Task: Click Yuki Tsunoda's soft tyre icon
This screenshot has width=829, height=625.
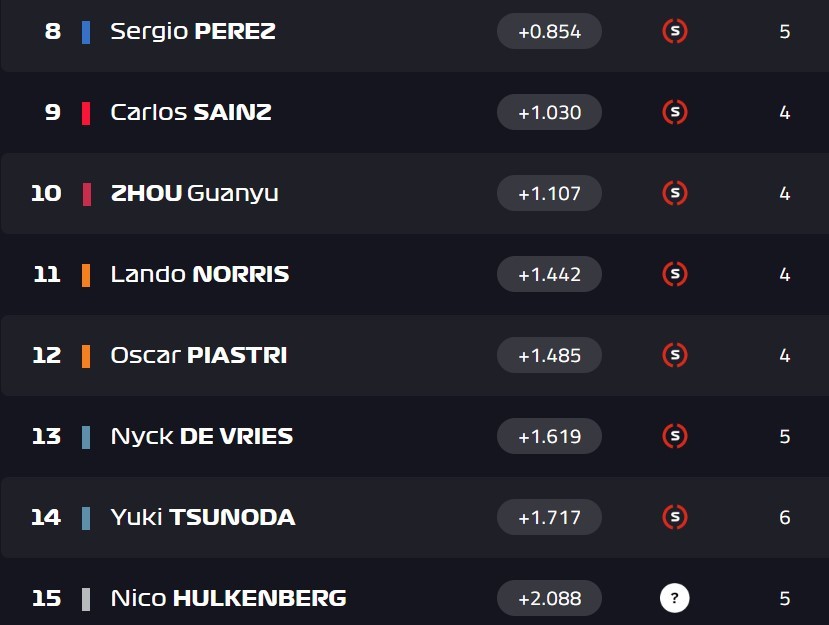Action: coord(675,517)
